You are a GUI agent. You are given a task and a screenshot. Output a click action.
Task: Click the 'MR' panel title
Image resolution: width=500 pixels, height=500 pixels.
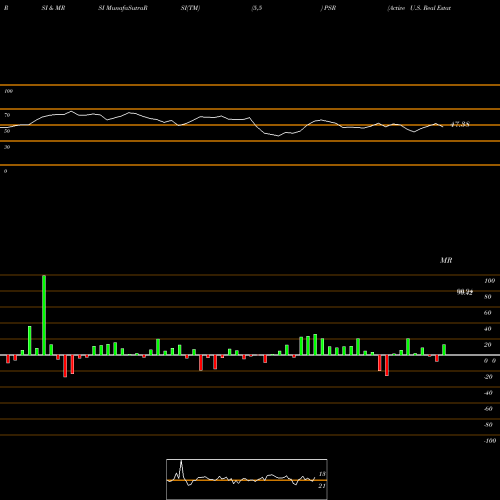[x=446, y=260]
